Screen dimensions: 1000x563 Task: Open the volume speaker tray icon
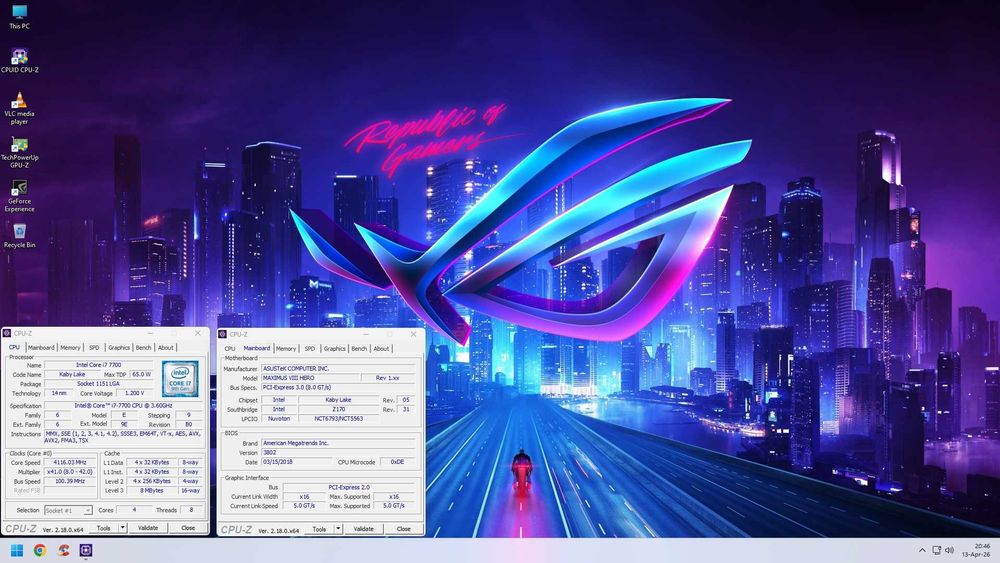coord(950,550)
